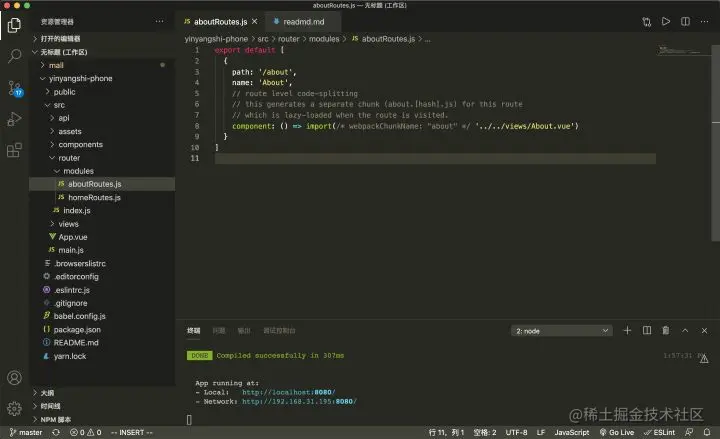
Task: Open homeRoutes.js in the file tree
Action: point(102,197)
